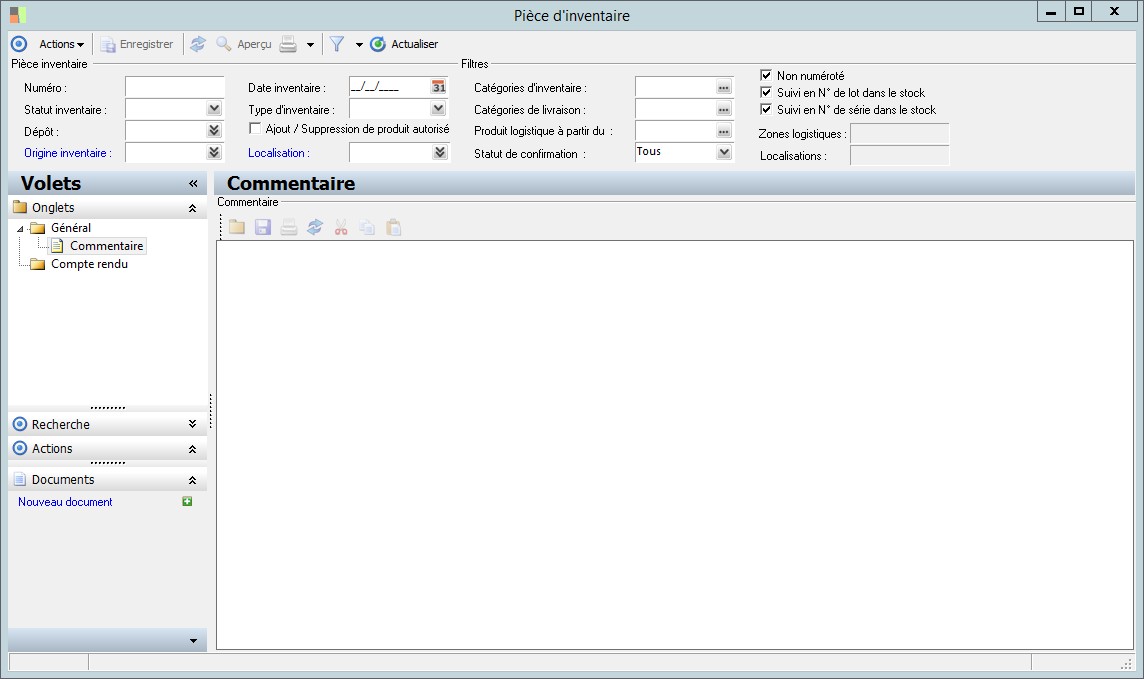Toggle Ajout / Suppression de produit autorisé
The height and width of the screenshot is (679, 1144).
coord(255,128)
